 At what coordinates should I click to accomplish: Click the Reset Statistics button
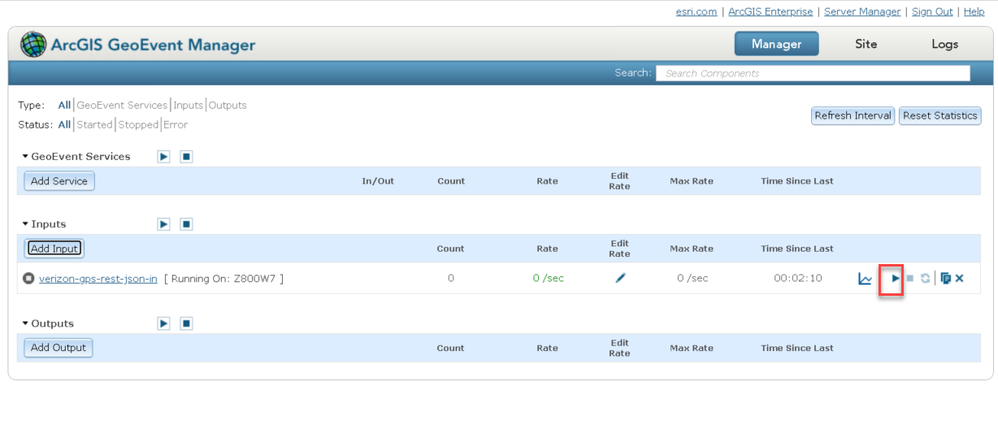[940, 116]
